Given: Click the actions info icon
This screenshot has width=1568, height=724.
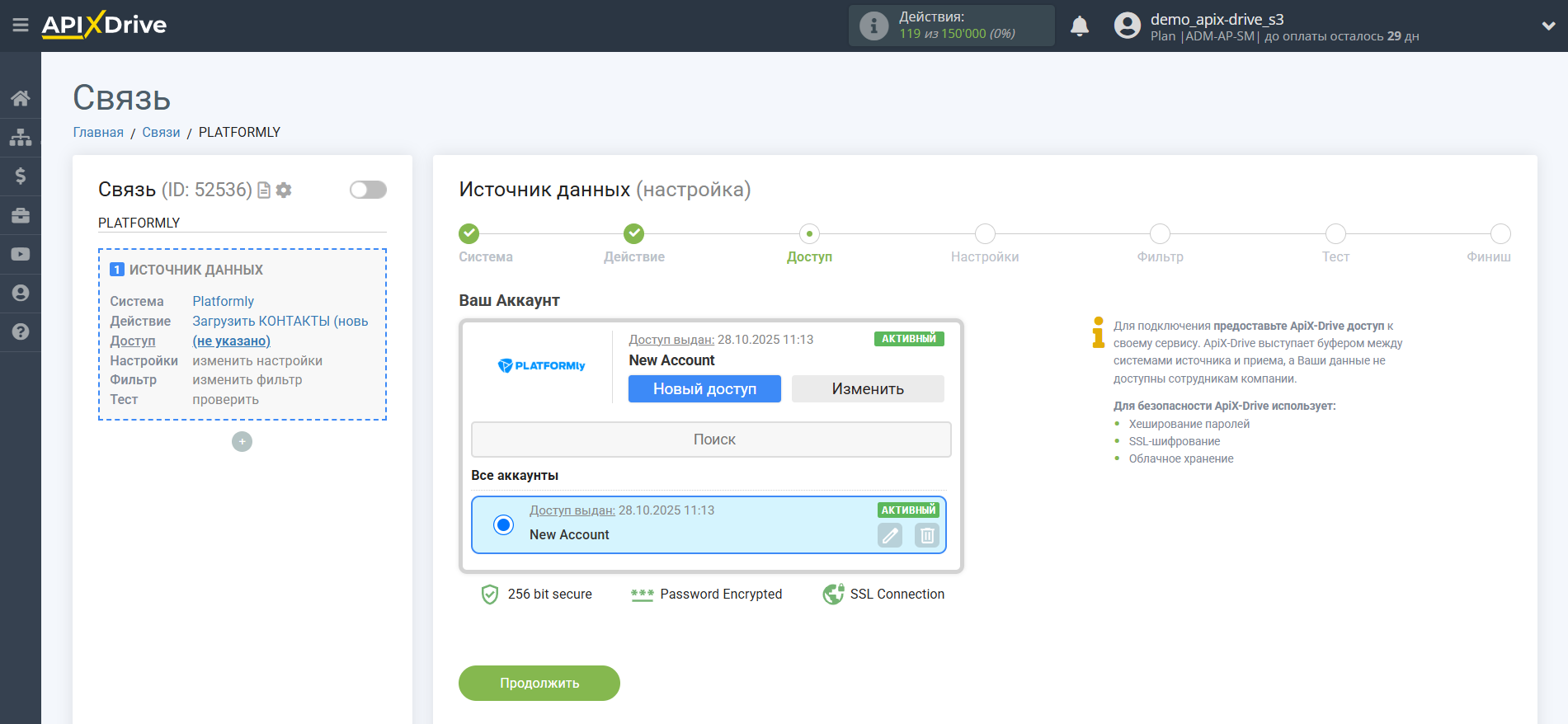Looking at the screenshot, I should click(873, 26).
